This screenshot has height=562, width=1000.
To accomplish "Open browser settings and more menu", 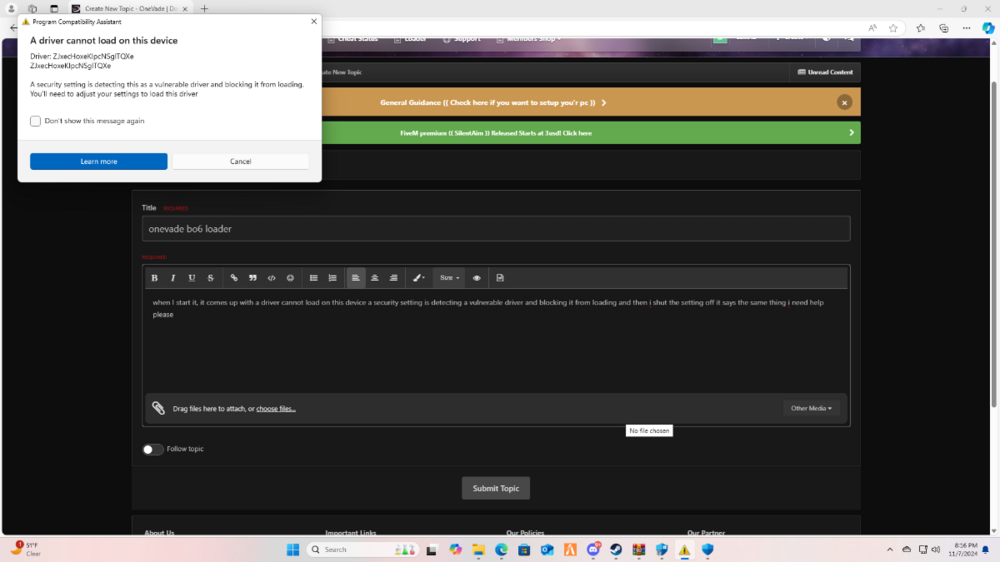I will point(967,28).
